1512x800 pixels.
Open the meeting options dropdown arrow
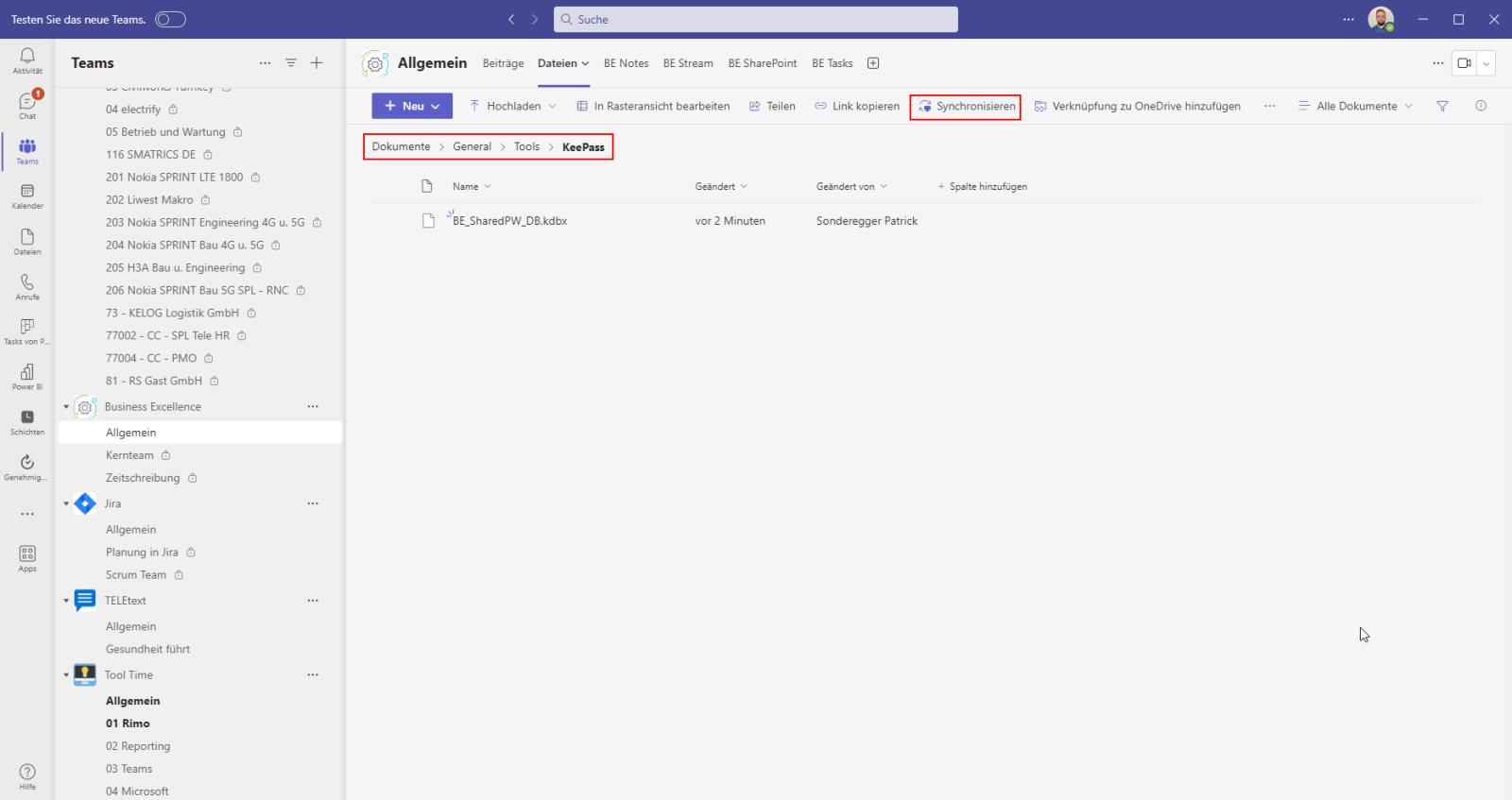(1486, 63)
